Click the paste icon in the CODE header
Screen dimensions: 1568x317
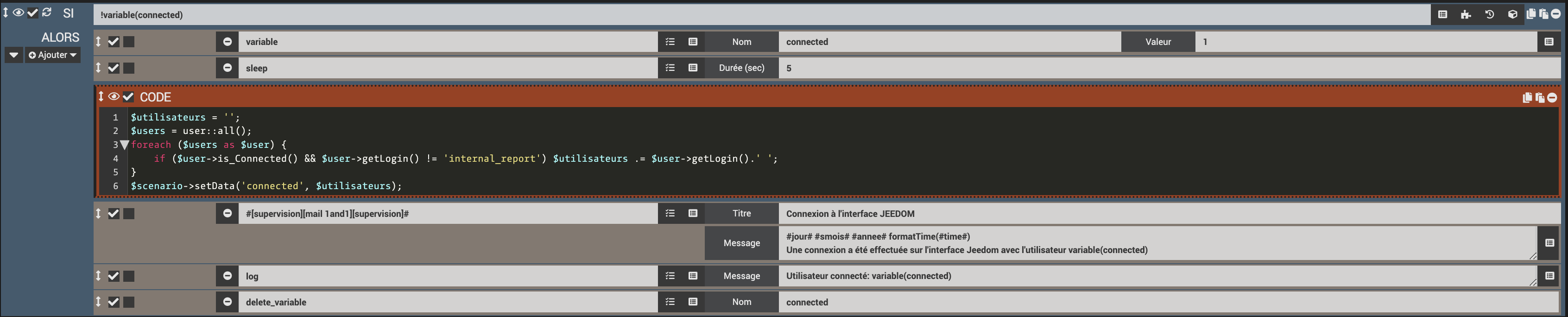pos(1540,97)
